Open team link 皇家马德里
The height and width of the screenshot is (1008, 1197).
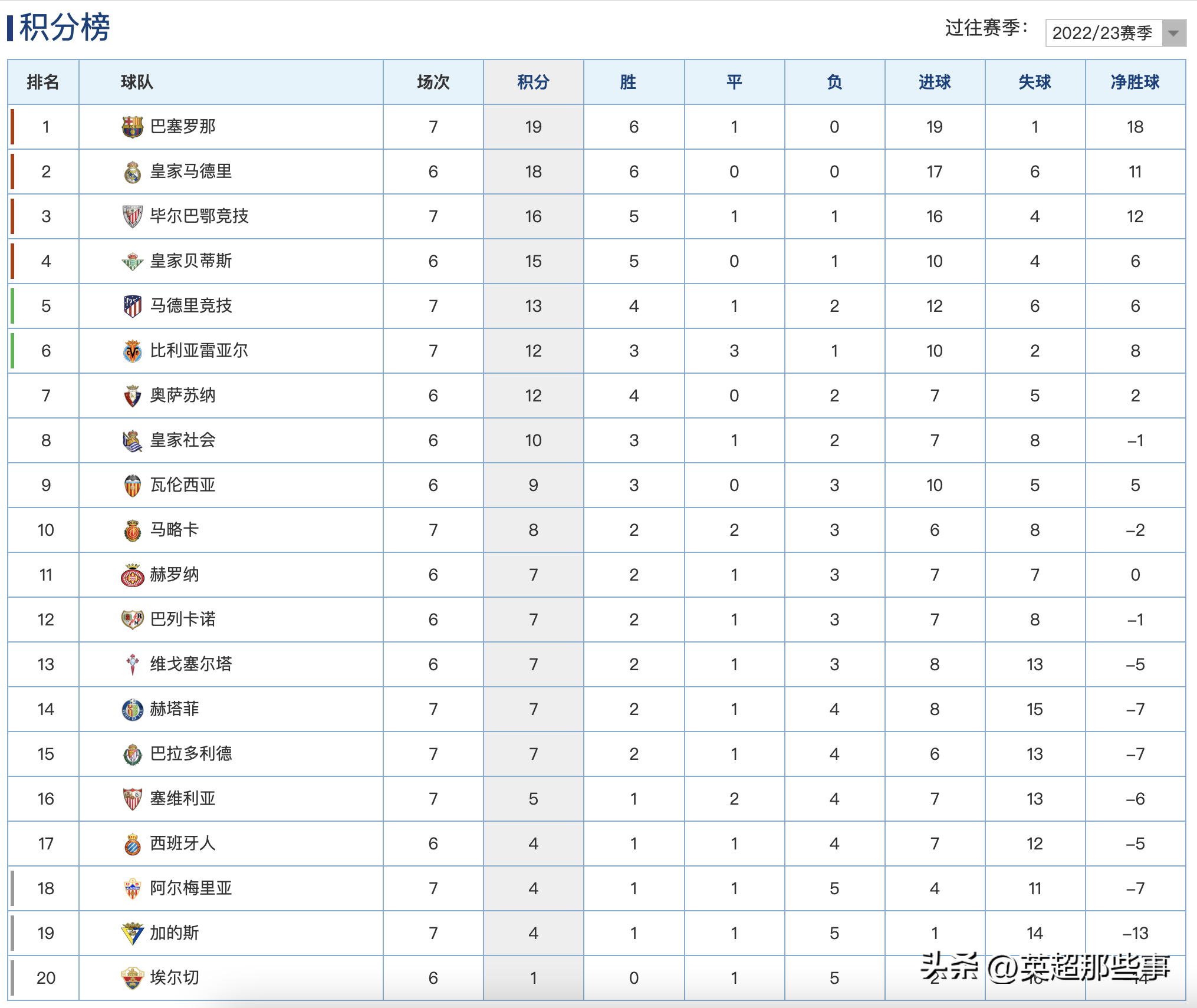tap(191, 172)
